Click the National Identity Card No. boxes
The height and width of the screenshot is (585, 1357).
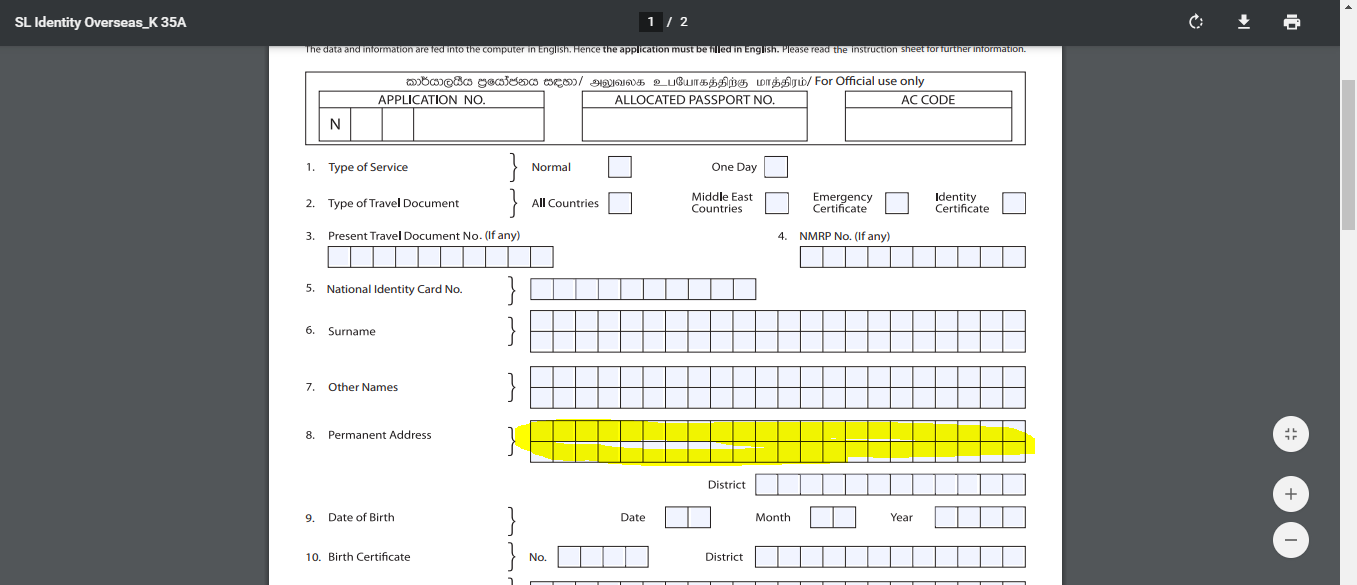(x=643, y=289)
